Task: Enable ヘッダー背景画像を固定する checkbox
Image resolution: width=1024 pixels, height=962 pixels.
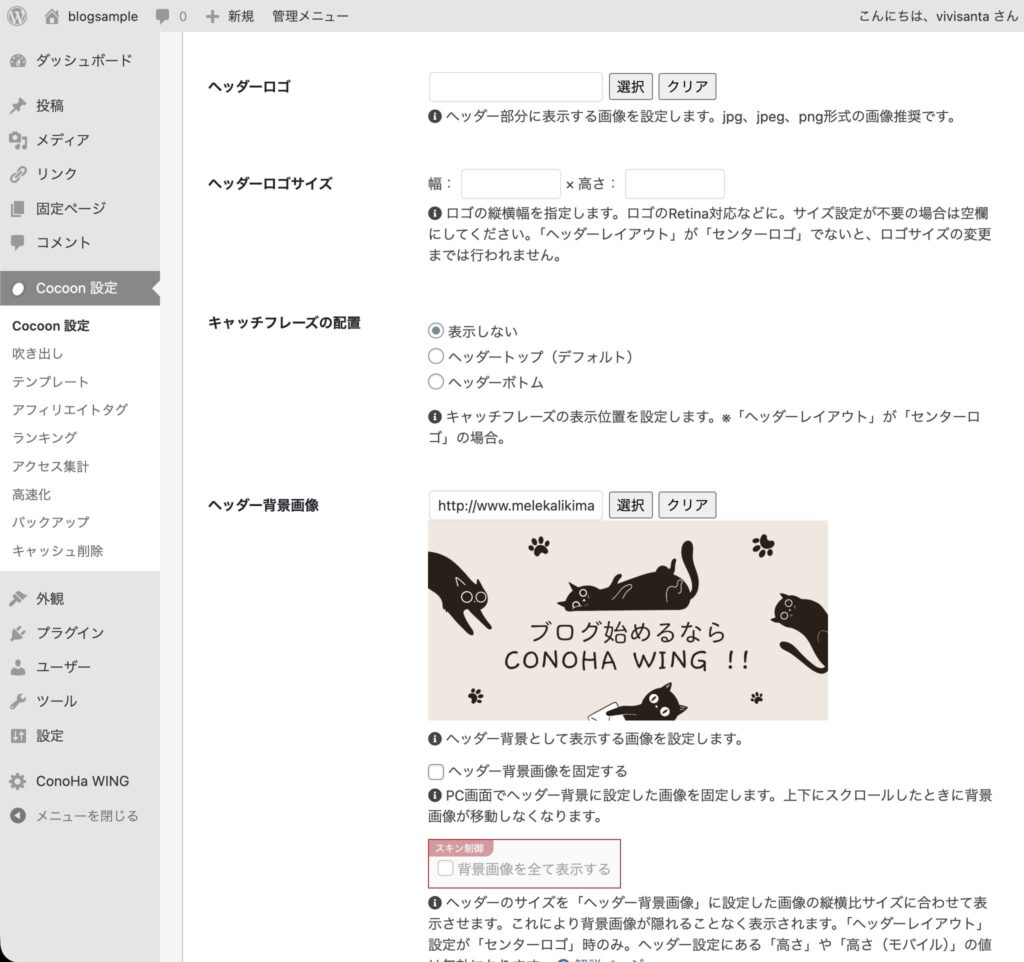Action: click(436, 771)
